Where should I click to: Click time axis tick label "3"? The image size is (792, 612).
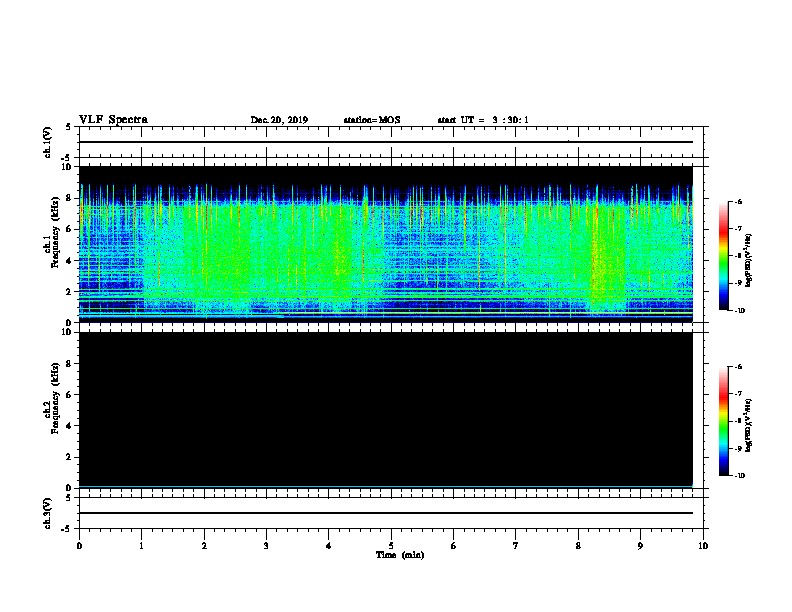click(x=266, y=546)
